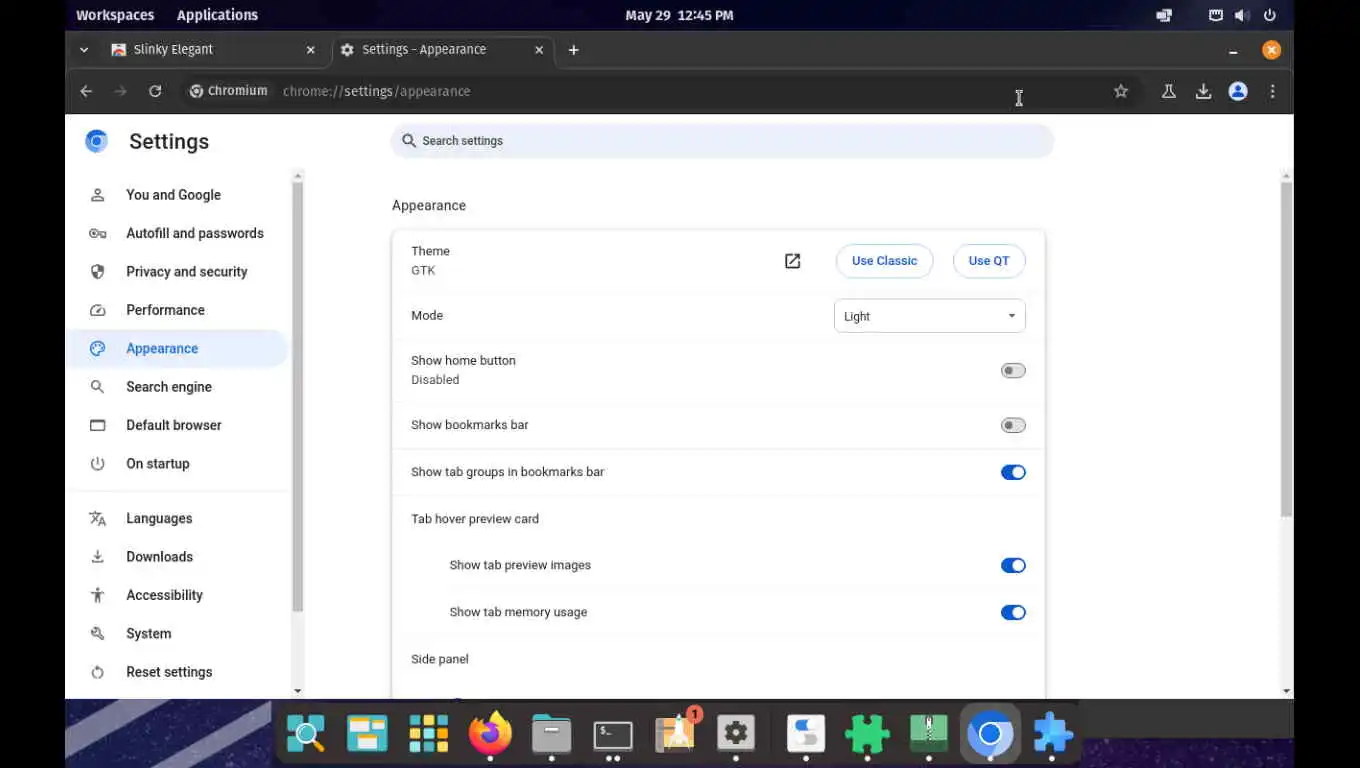The width and height of the screenshot is (1360, 768).
Task: Disable Show tab preview images switch
Action: click(x=1013, y=565)
